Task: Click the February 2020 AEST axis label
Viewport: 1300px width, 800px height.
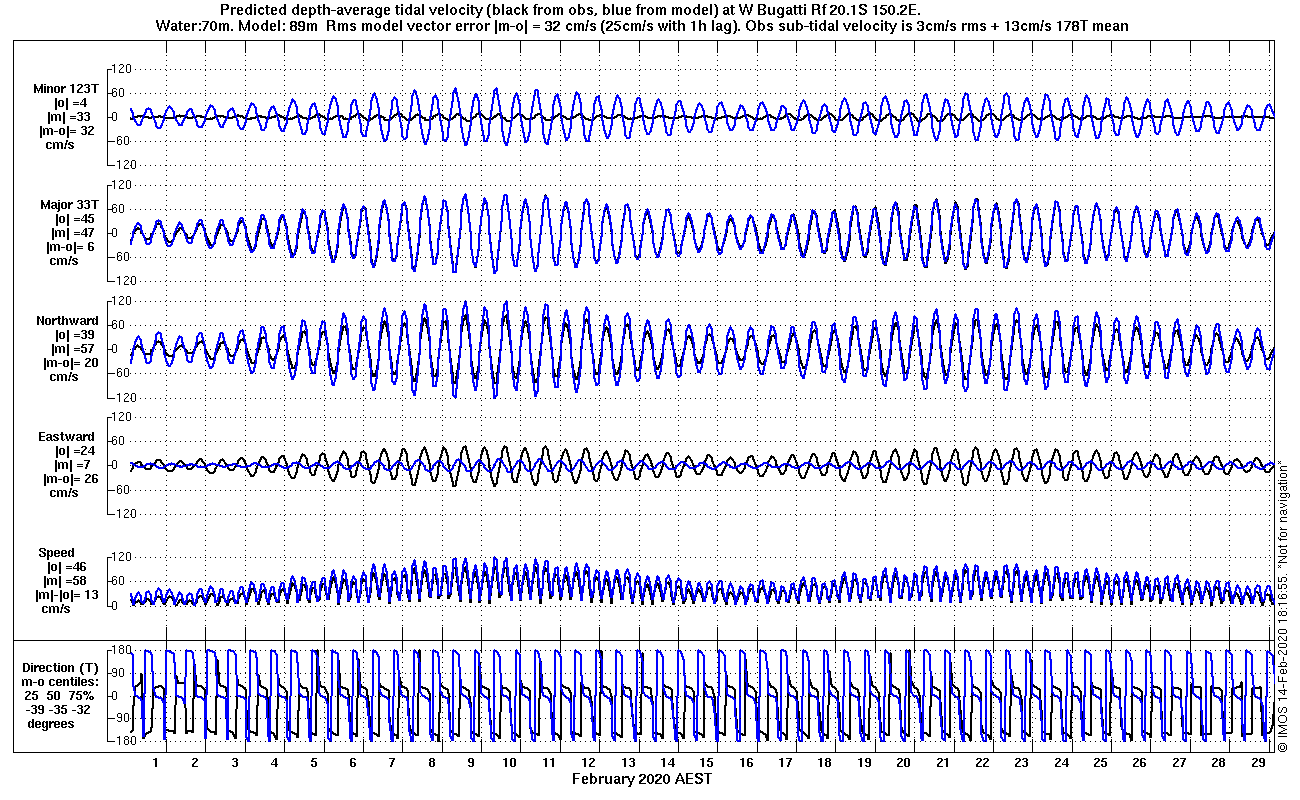Action: (x=642, y=779)
